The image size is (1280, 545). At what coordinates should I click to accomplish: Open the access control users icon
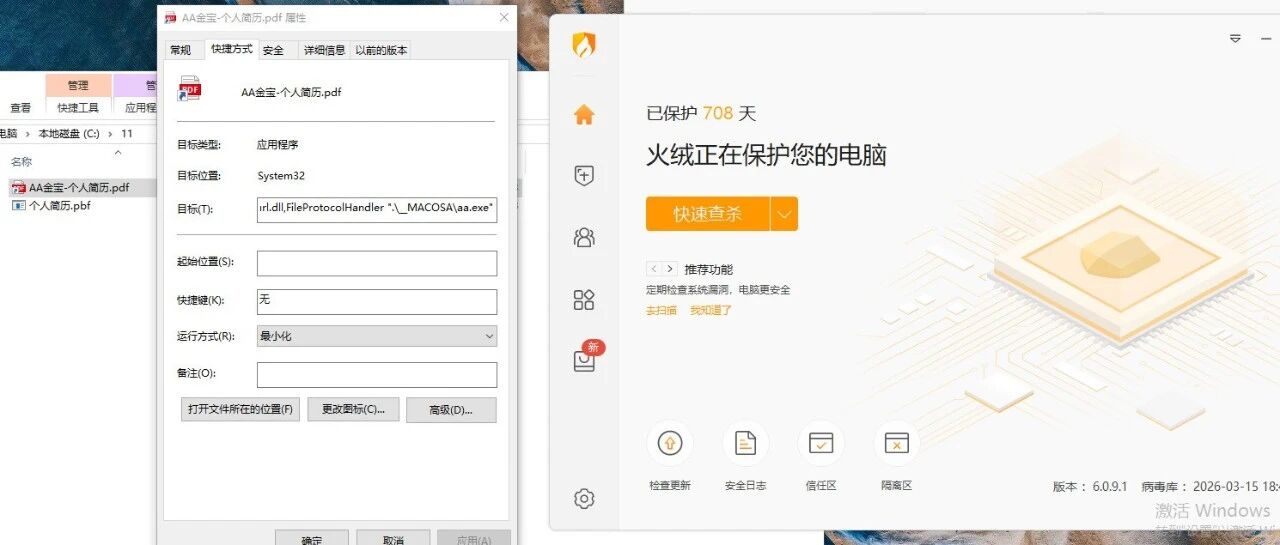[584, 237]
